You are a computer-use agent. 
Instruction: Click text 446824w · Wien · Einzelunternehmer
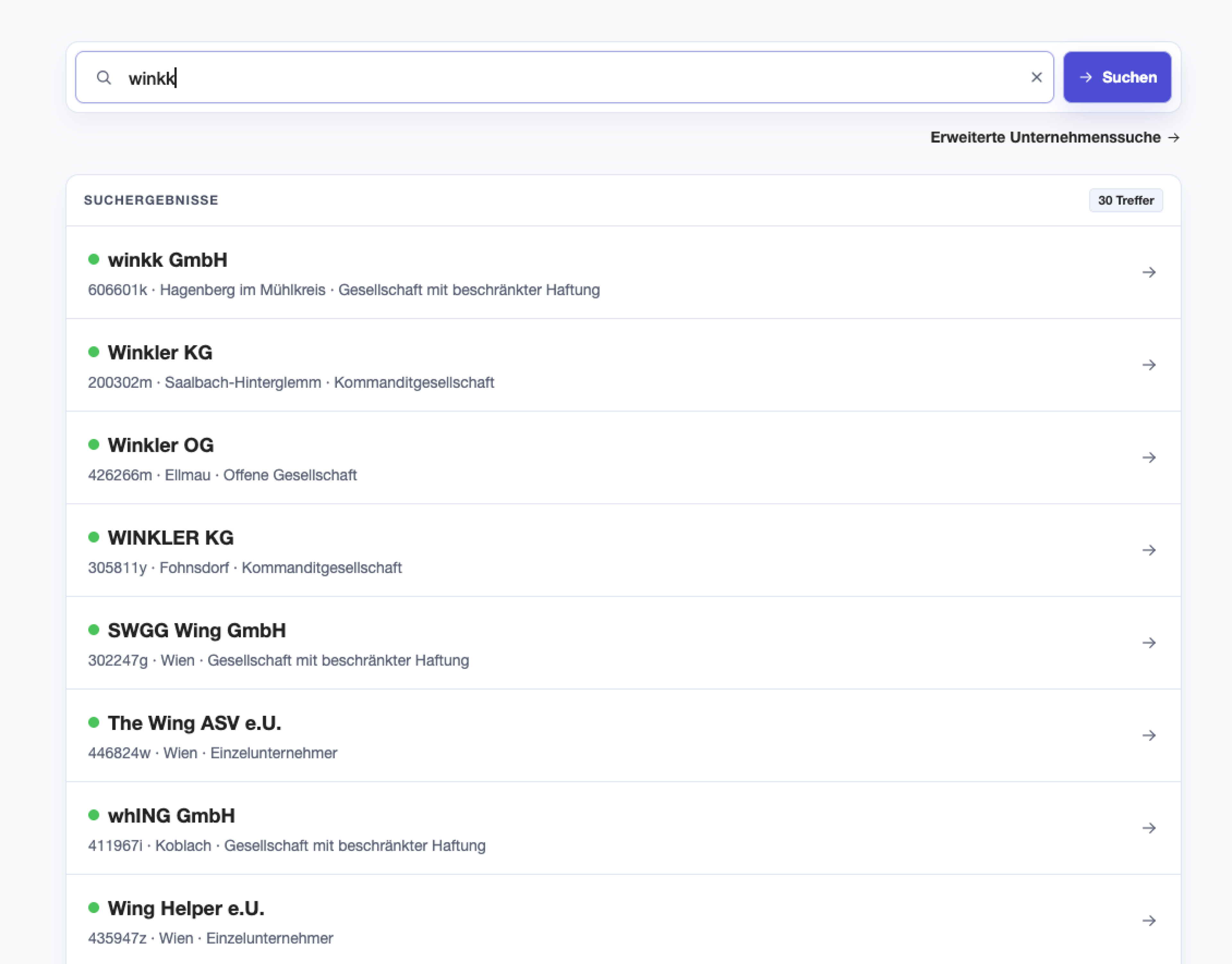point(212,753)
